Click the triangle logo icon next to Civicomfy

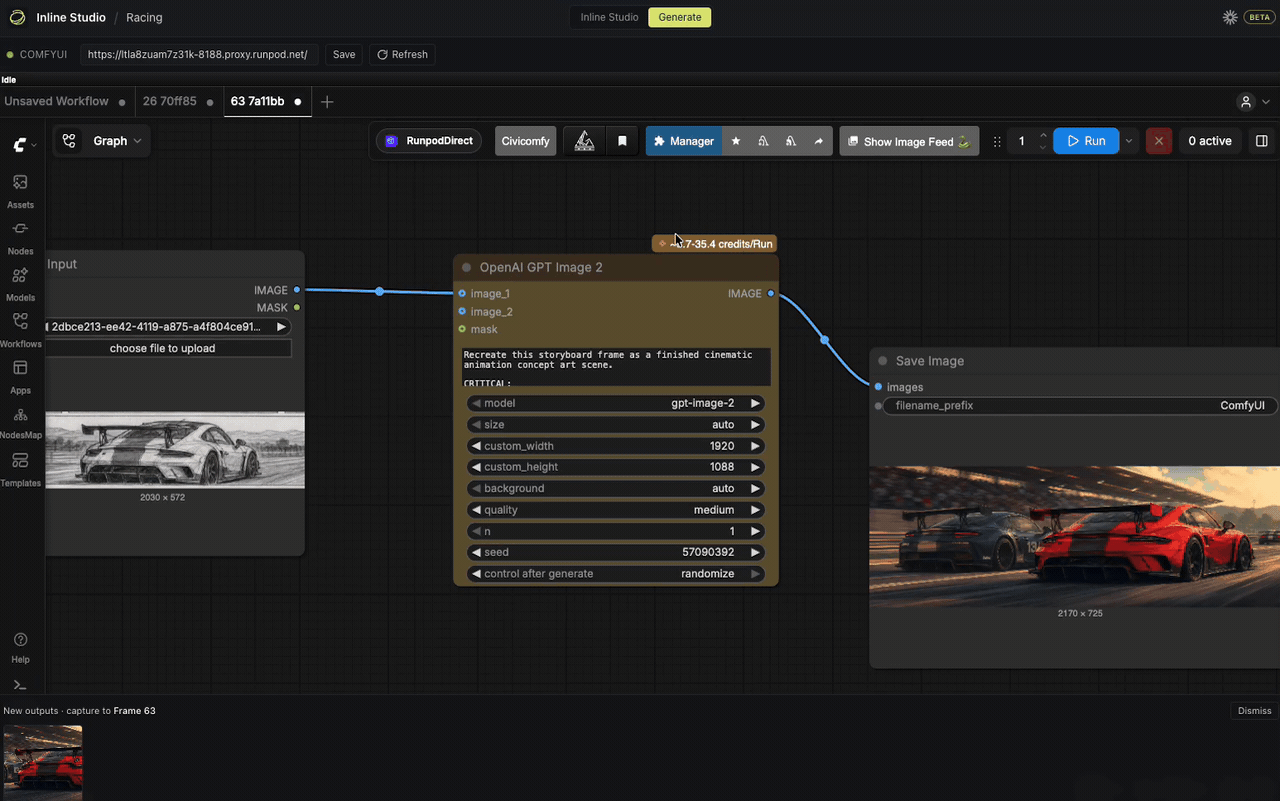tap(585, 141)
